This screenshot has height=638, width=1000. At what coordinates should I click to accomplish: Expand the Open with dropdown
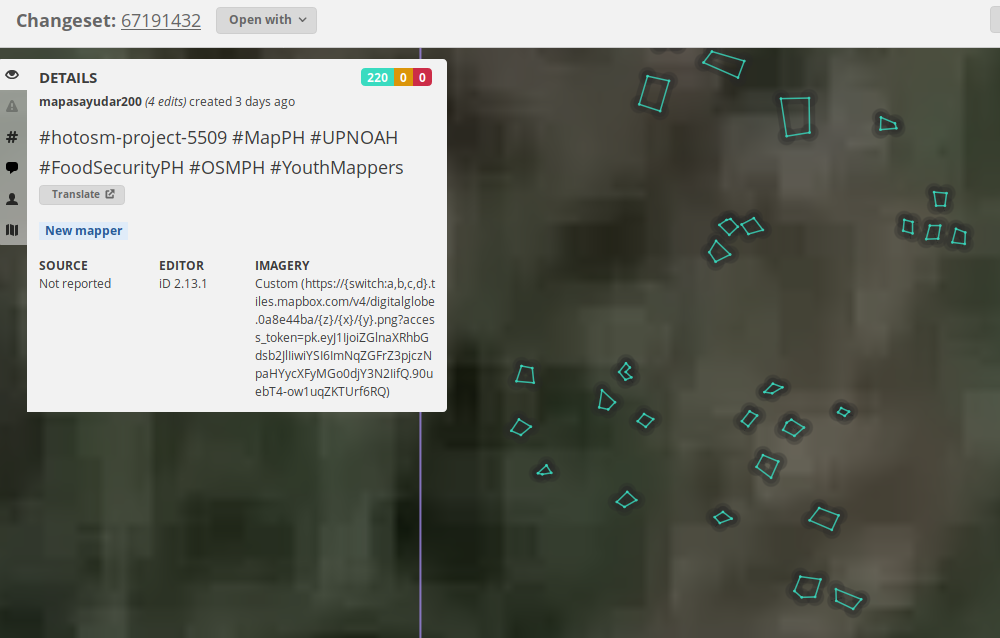coord(267,20)
